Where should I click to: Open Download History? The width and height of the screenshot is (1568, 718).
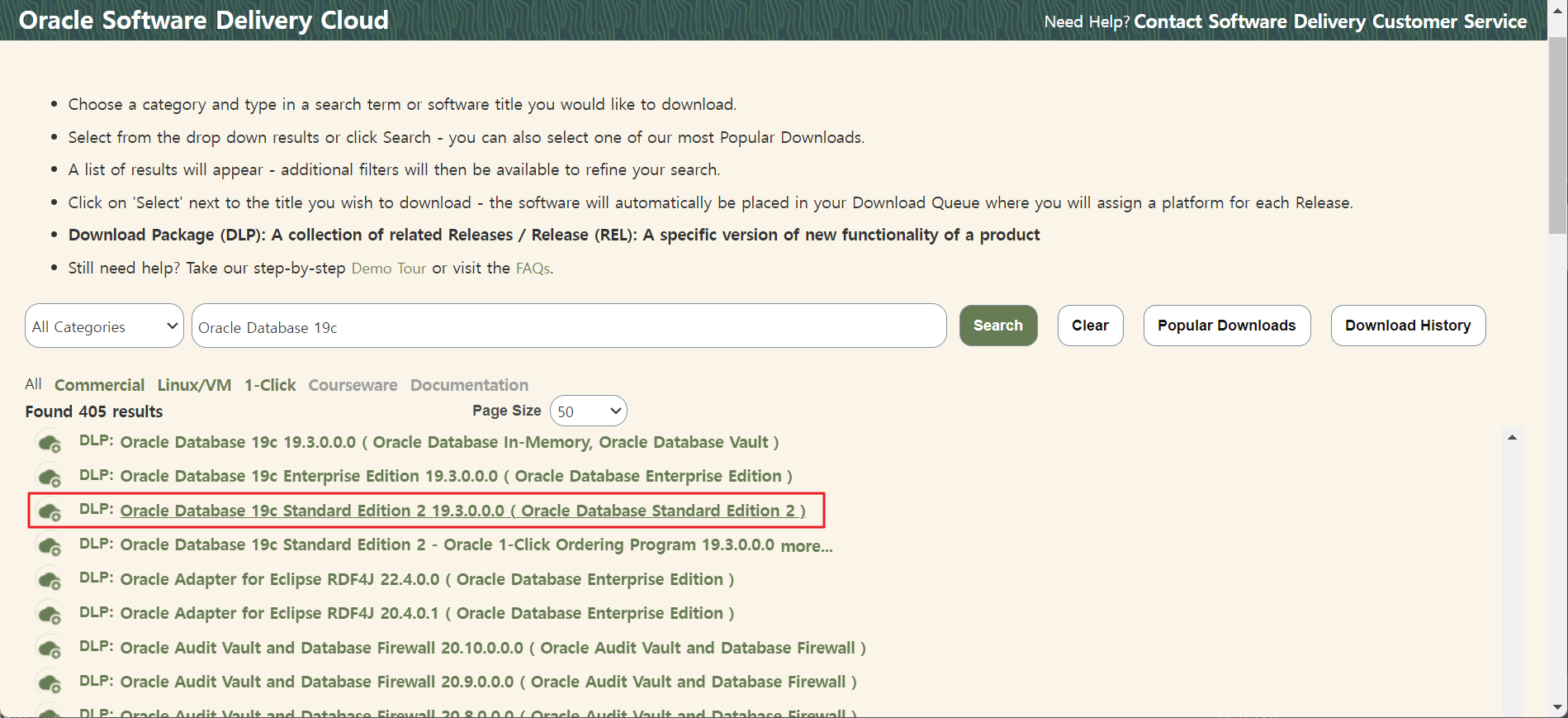coord(1408,326)
